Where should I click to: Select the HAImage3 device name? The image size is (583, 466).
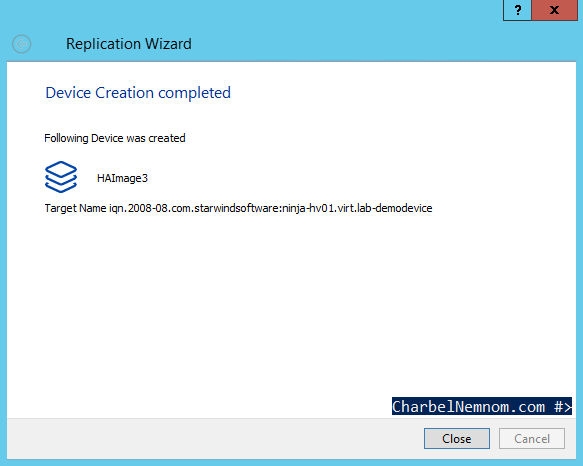pyautogui.click(x=122, y=178)
